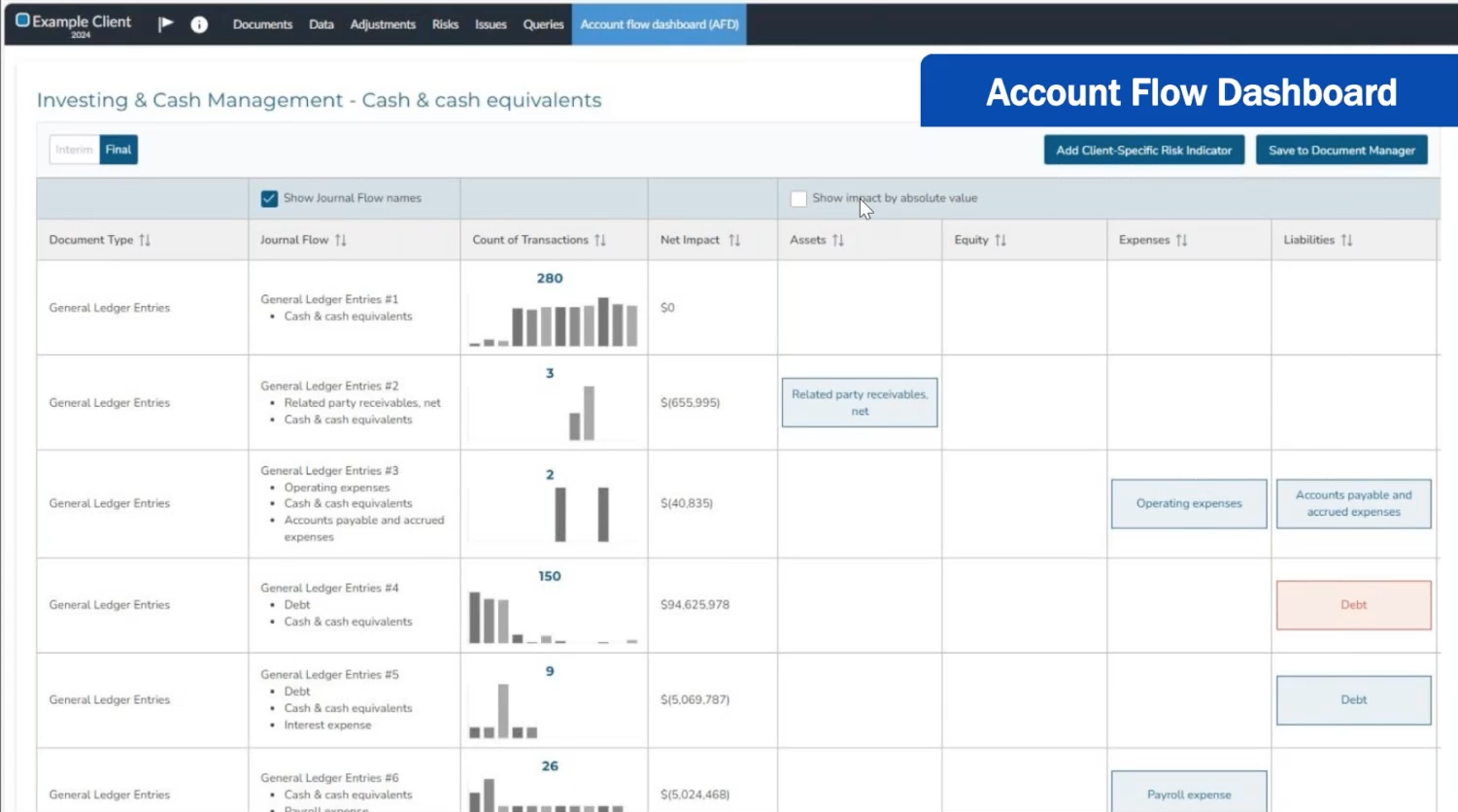The image size is (1458, 812).
Task: Click the flag icon in top bar
Action: pyautogui.click(x=166, y=24)
